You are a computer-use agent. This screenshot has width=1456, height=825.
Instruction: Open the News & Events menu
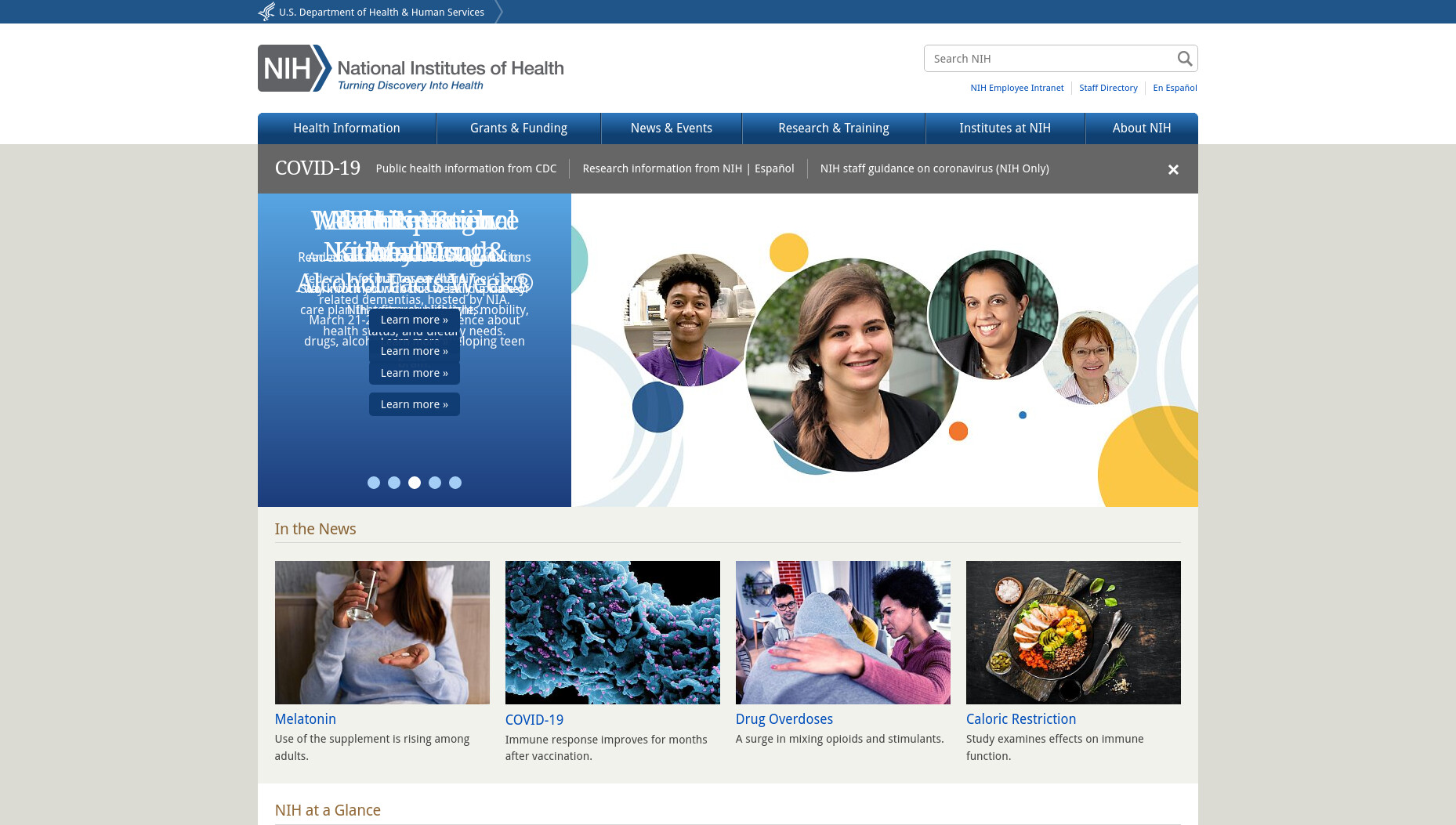pos(672,128)
